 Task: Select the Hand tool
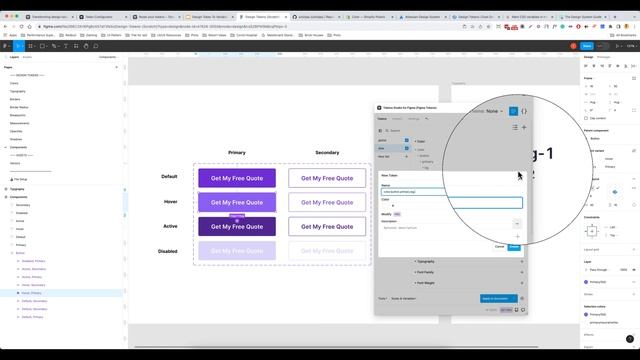click(86, 46)
